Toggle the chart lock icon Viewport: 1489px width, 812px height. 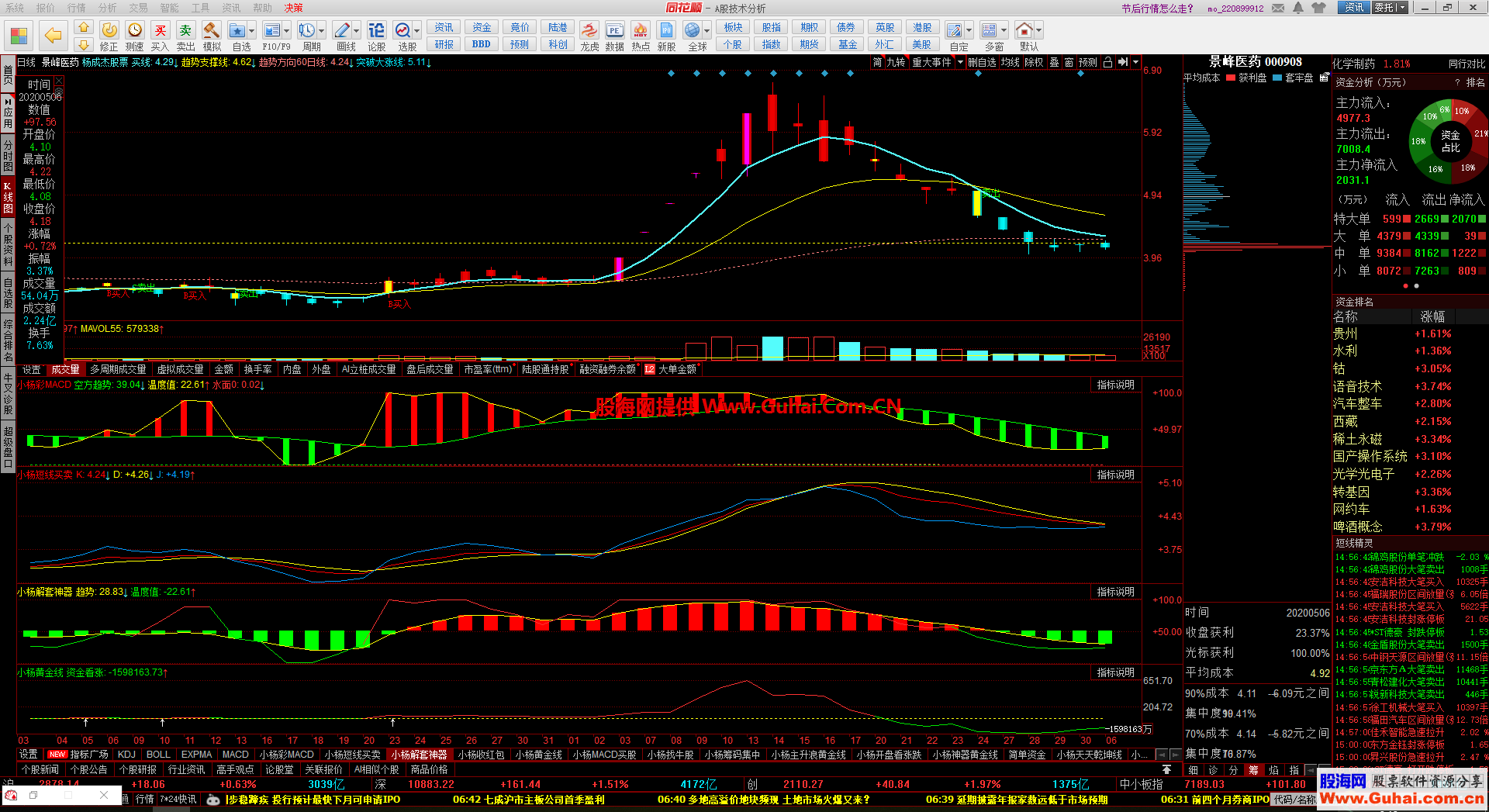(x=1107, y=62)
